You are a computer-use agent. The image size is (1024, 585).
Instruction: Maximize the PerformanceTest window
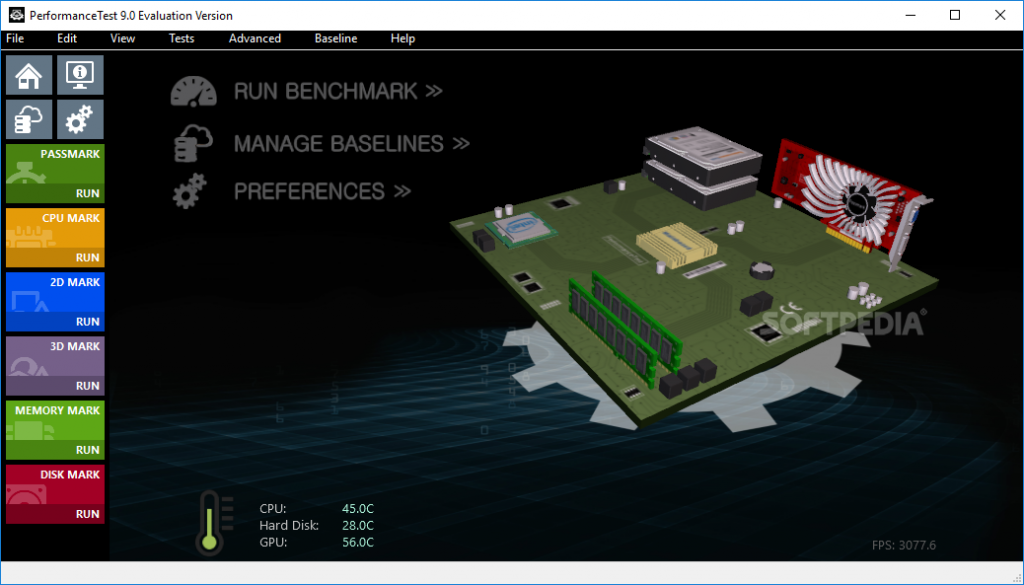pyautogui.click(x=955, y=15)
